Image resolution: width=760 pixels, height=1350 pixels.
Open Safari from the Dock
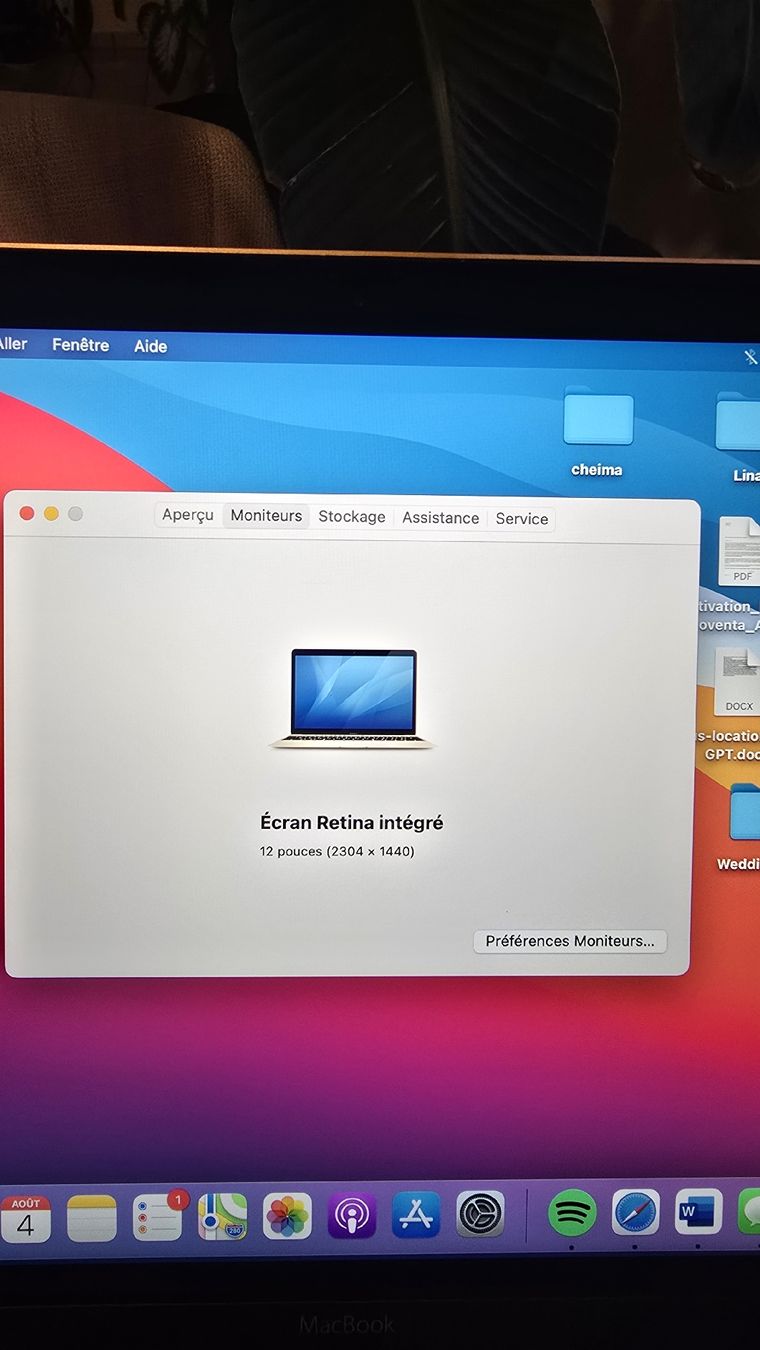[636, 1213]
